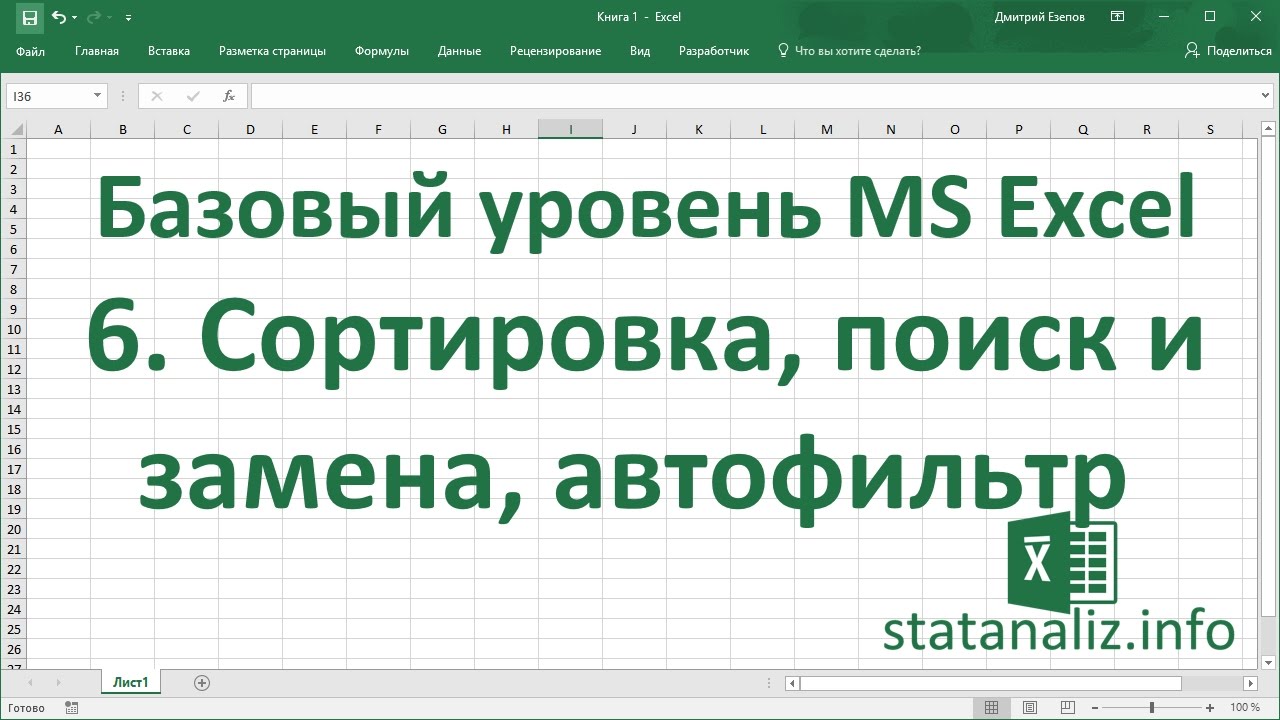The height and width of the screenshot is (720, 1280).
Task: Select row 15 header
Action: coord(14,429)
